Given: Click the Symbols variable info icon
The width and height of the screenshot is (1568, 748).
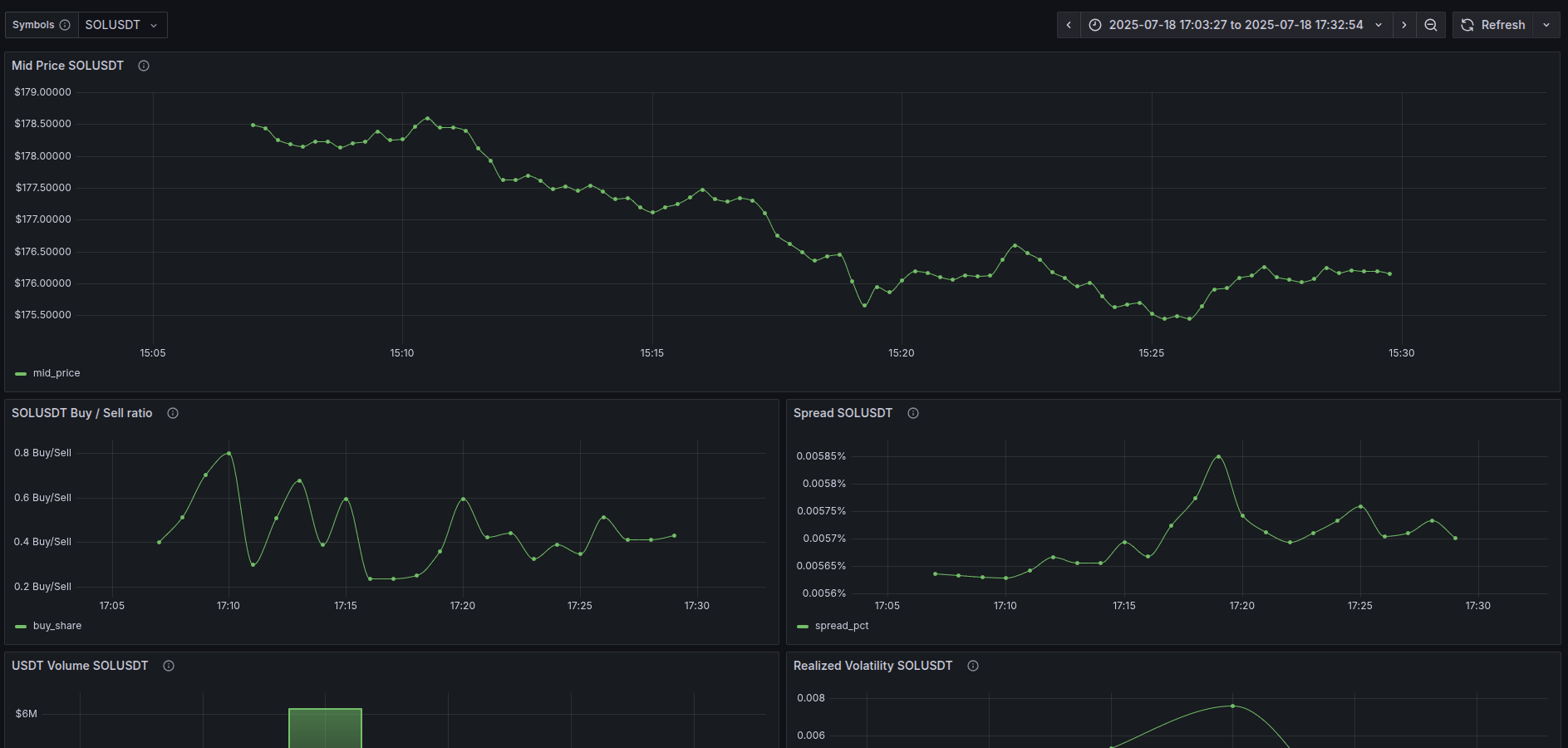Looking at the screenshot, I should [x=65, y=25].
